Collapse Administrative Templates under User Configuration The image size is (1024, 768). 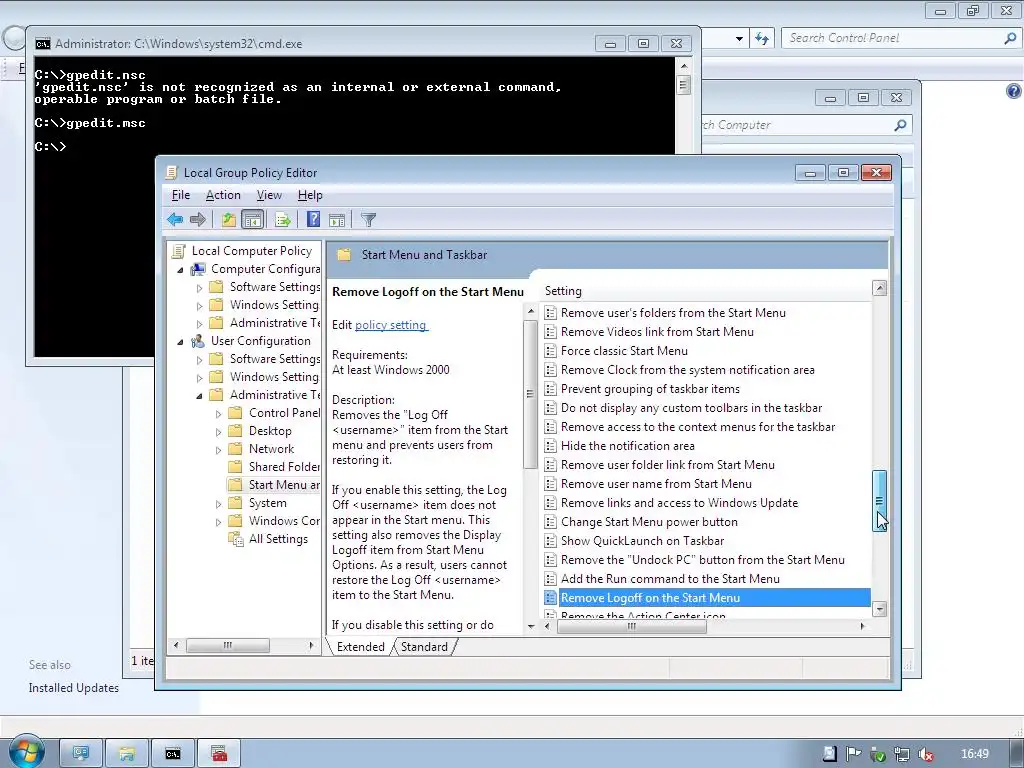coord(199,396)
